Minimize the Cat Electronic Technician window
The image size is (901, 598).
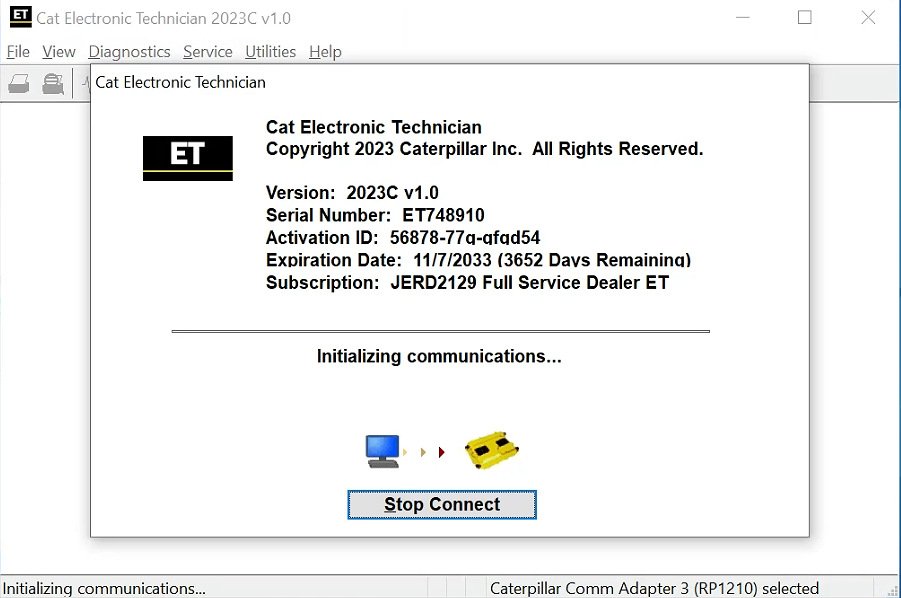(743, 17)
